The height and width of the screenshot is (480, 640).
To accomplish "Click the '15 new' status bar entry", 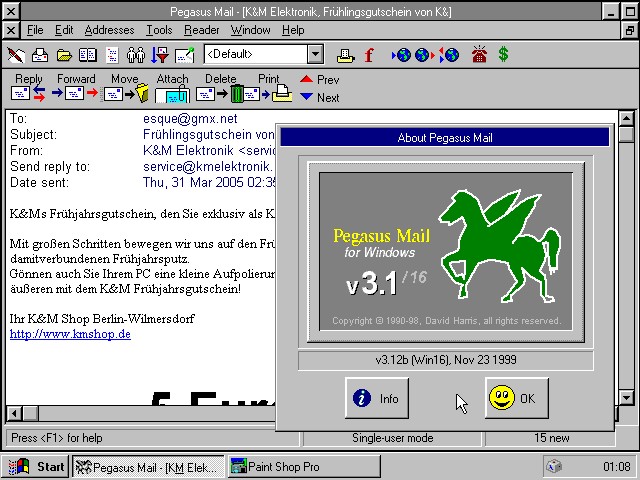I will (x=551, y=438).
